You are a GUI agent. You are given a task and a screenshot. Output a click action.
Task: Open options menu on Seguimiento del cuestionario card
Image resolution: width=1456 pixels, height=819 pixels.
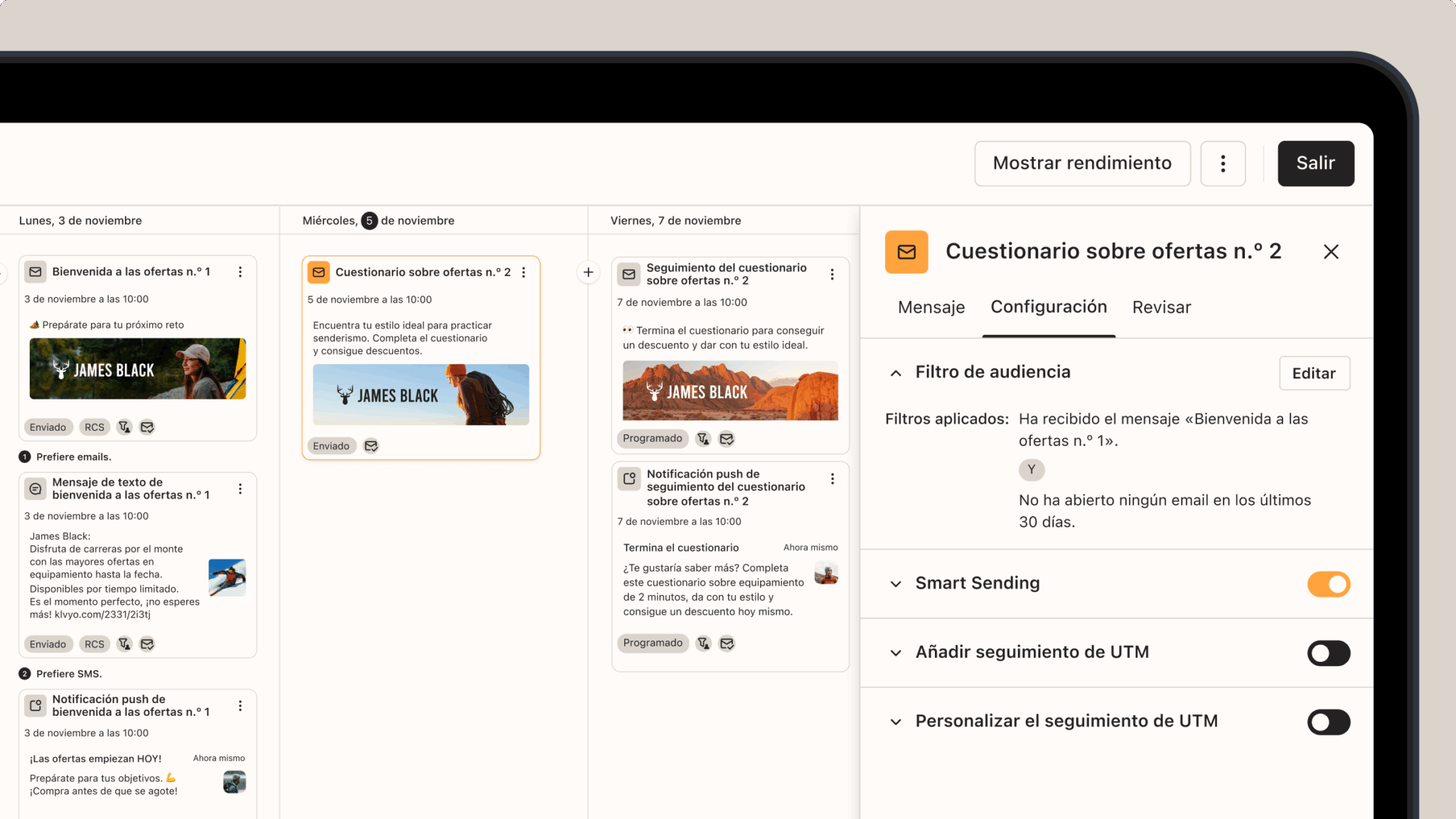coord(832,274)
